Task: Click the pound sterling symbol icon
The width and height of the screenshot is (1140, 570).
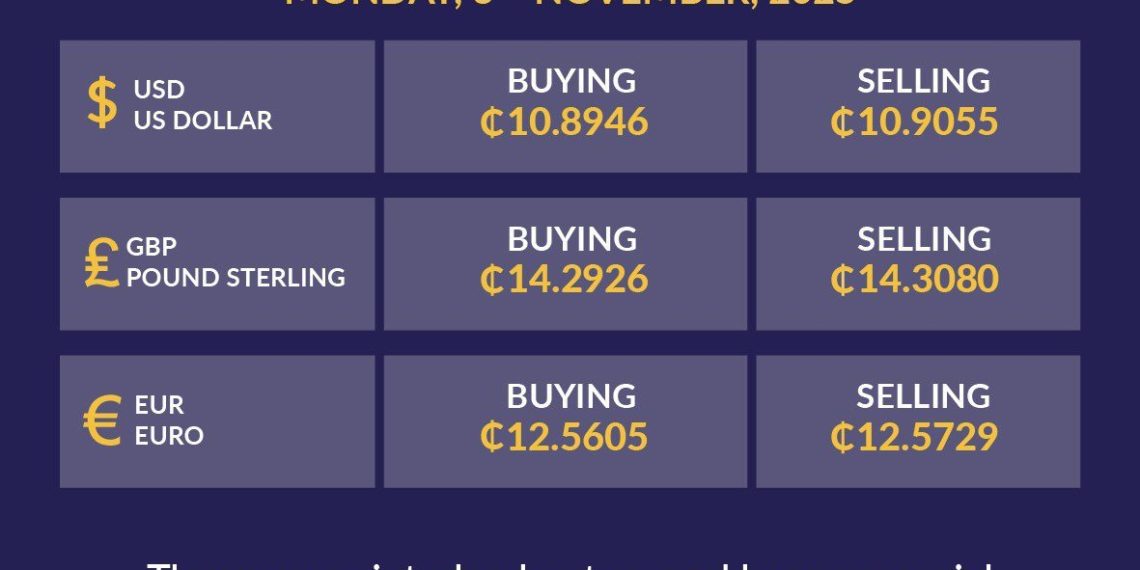Action: click(102, 262)
